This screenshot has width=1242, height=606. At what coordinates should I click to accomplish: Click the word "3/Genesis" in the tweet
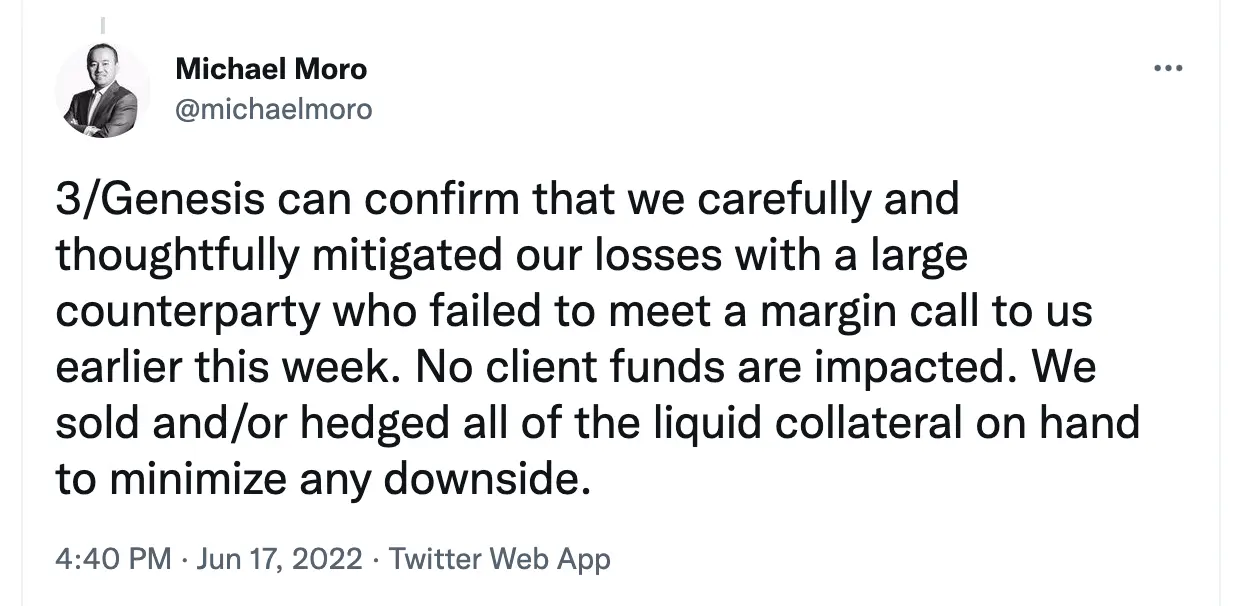(160, 200)
